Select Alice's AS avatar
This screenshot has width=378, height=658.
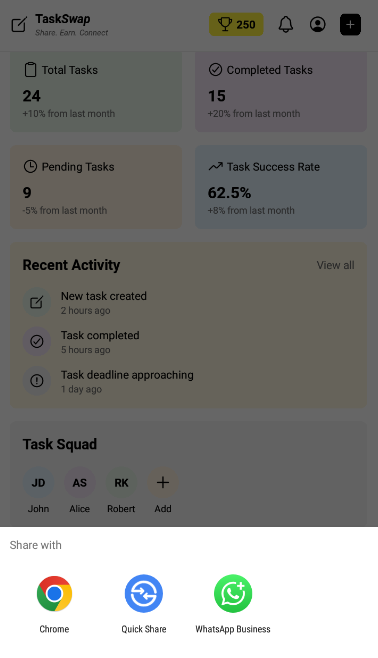click(80, 483)
